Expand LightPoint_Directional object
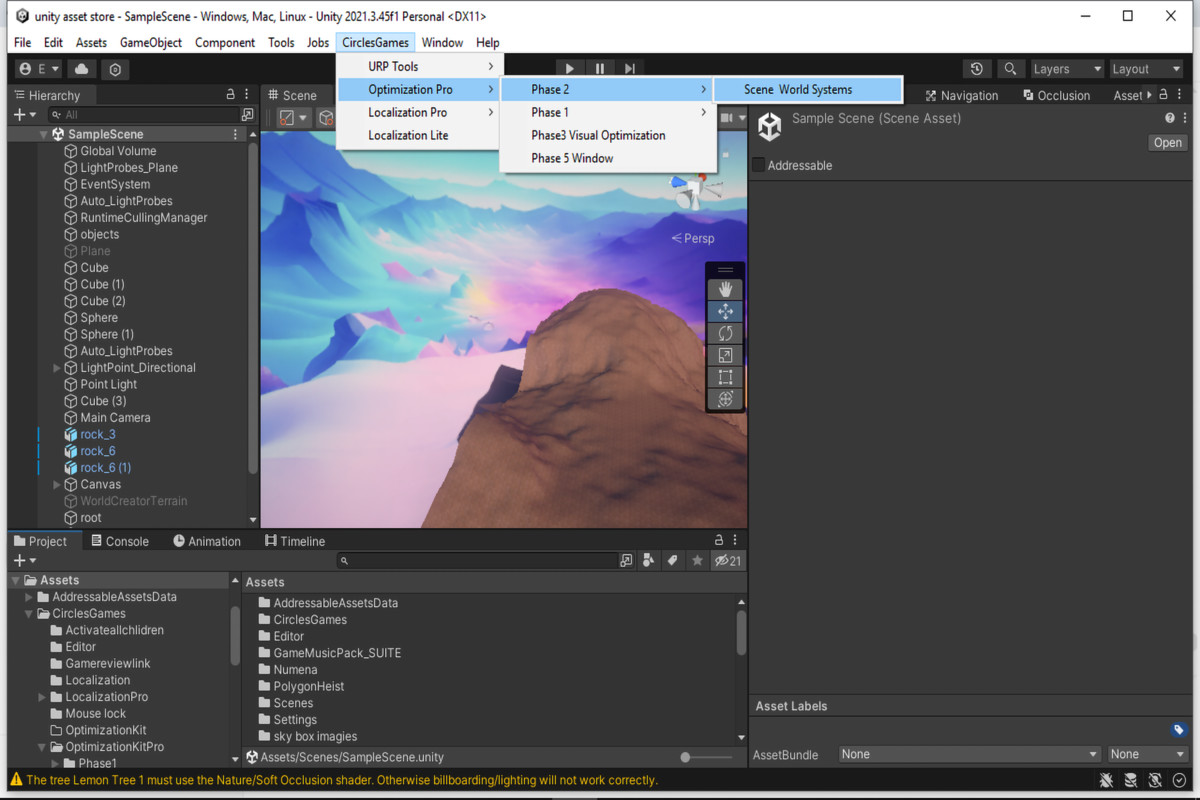1200x800 pixels. coord(57,368)
